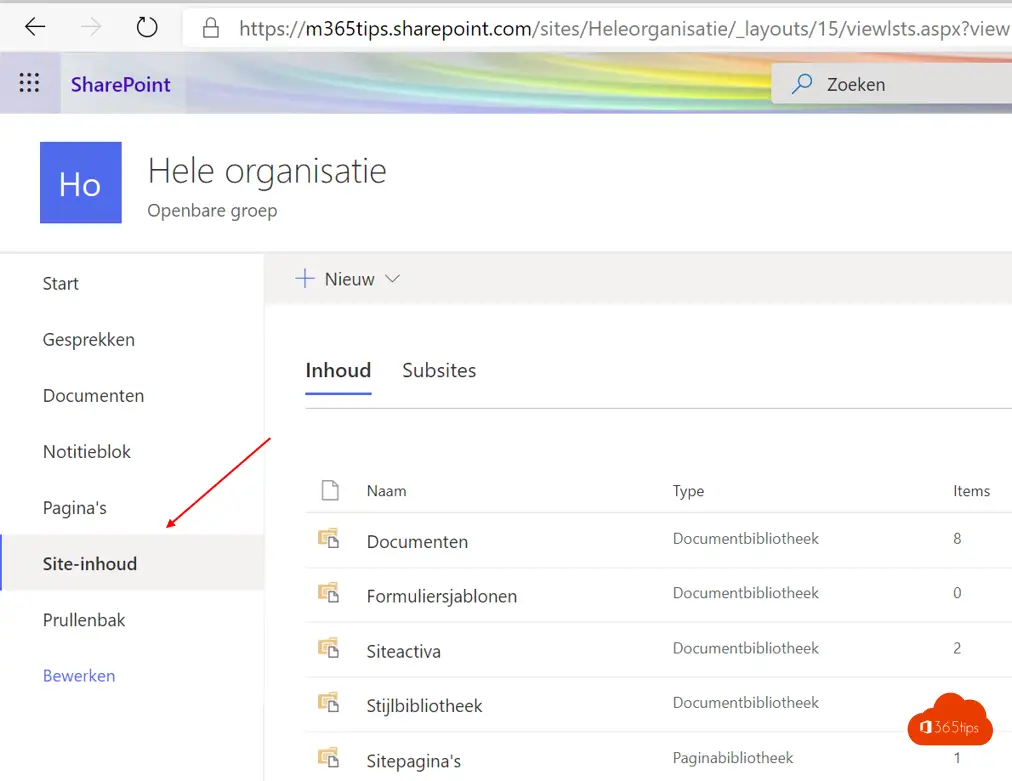Click the browser page reload icon
Image resolution: width=1012 pixels, height=781 pixels.
pos(146,27)
